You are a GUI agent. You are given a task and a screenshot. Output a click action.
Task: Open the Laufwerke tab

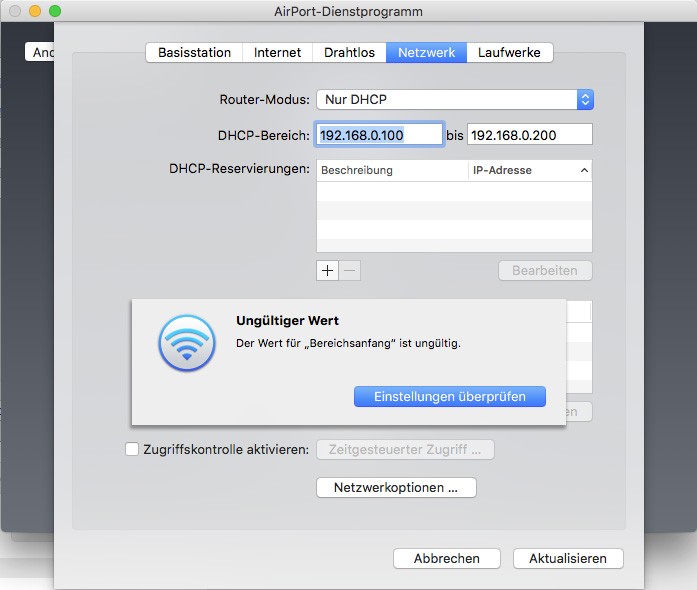[510, 53]
